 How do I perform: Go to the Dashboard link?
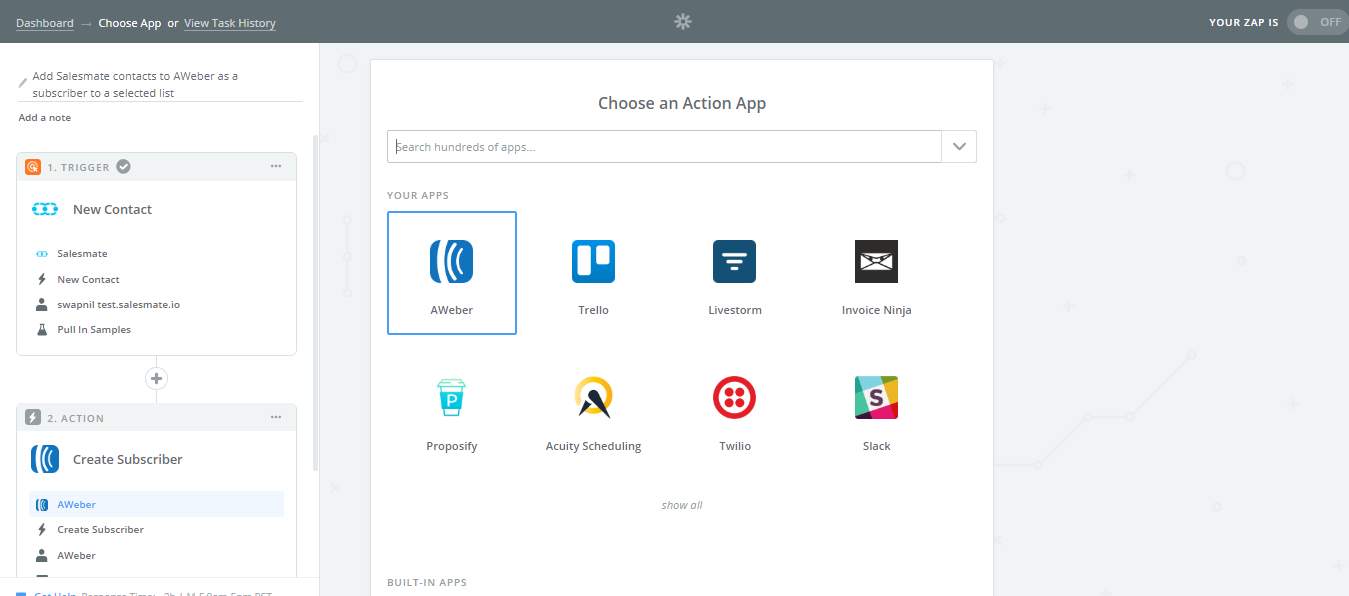click(x=45, y=23)
